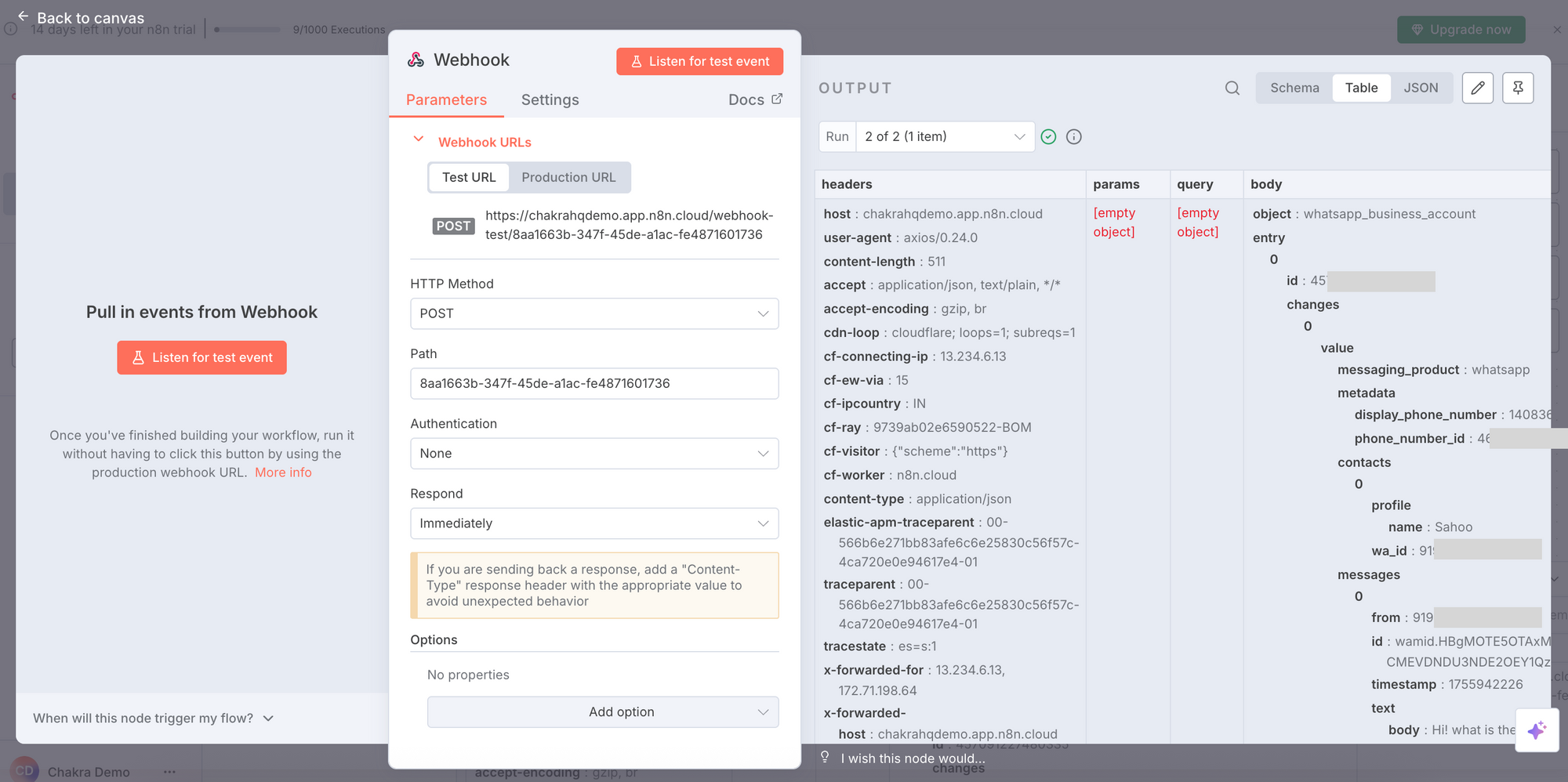1568x782 pixels.
Task: Open the Run selector dropdown
Action: pos(945,136)
